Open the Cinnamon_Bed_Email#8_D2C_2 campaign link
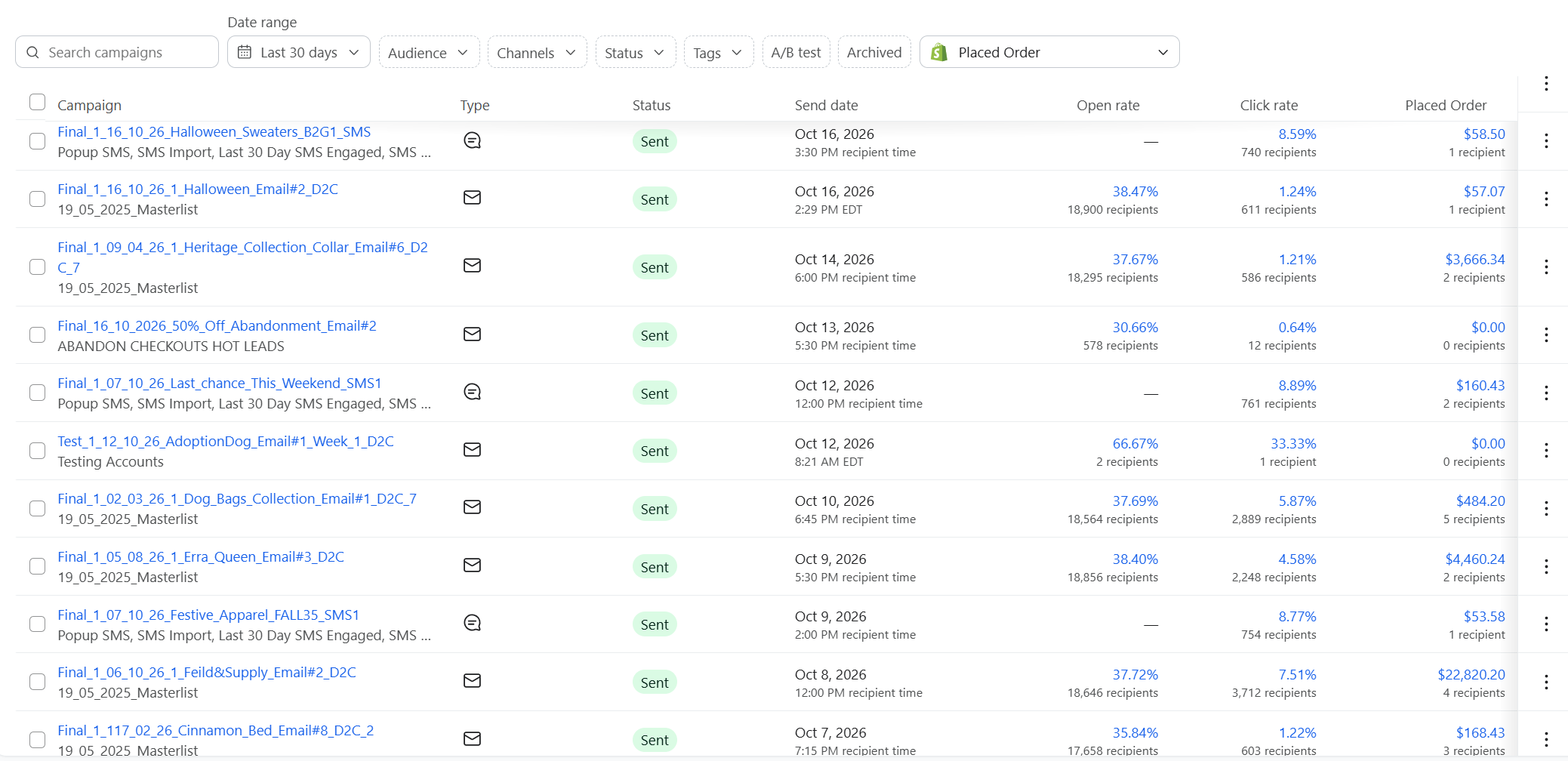Image resolution: width=1568 pixels, height=761 pixels. (216, 731)
